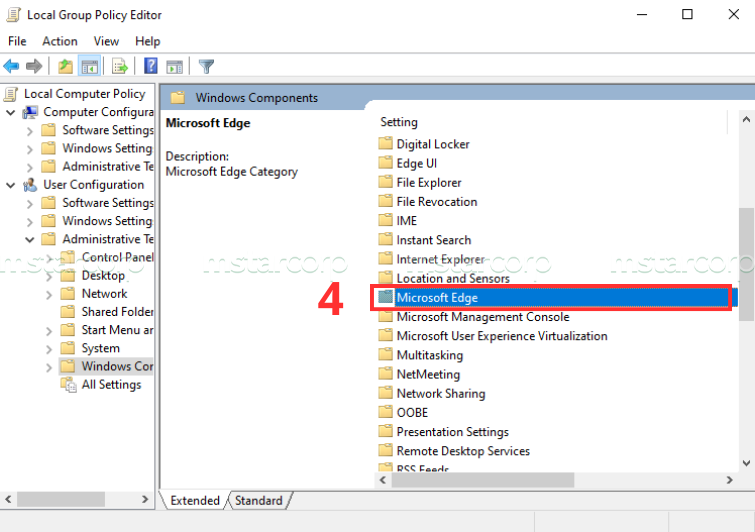Click the Back arrow toolbar icon
The width and height of the screenshot is (755, 532).
pyautogui.click(x=11, y=66)
